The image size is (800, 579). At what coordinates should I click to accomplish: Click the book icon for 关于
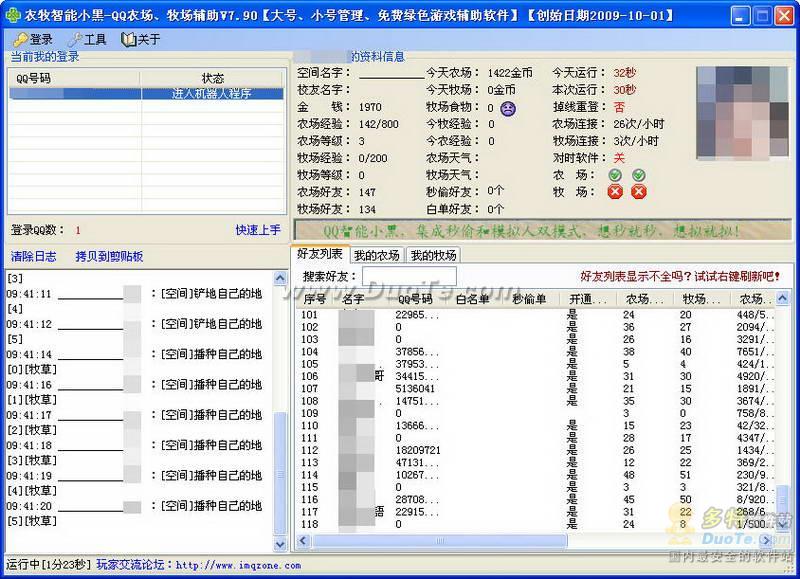point(128,39)
